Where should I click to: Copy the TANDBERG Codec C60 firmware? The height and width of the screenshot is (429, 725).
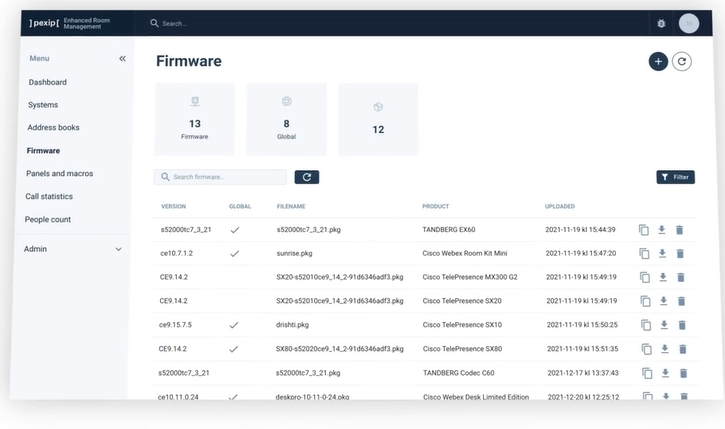(x=647, y=373)
